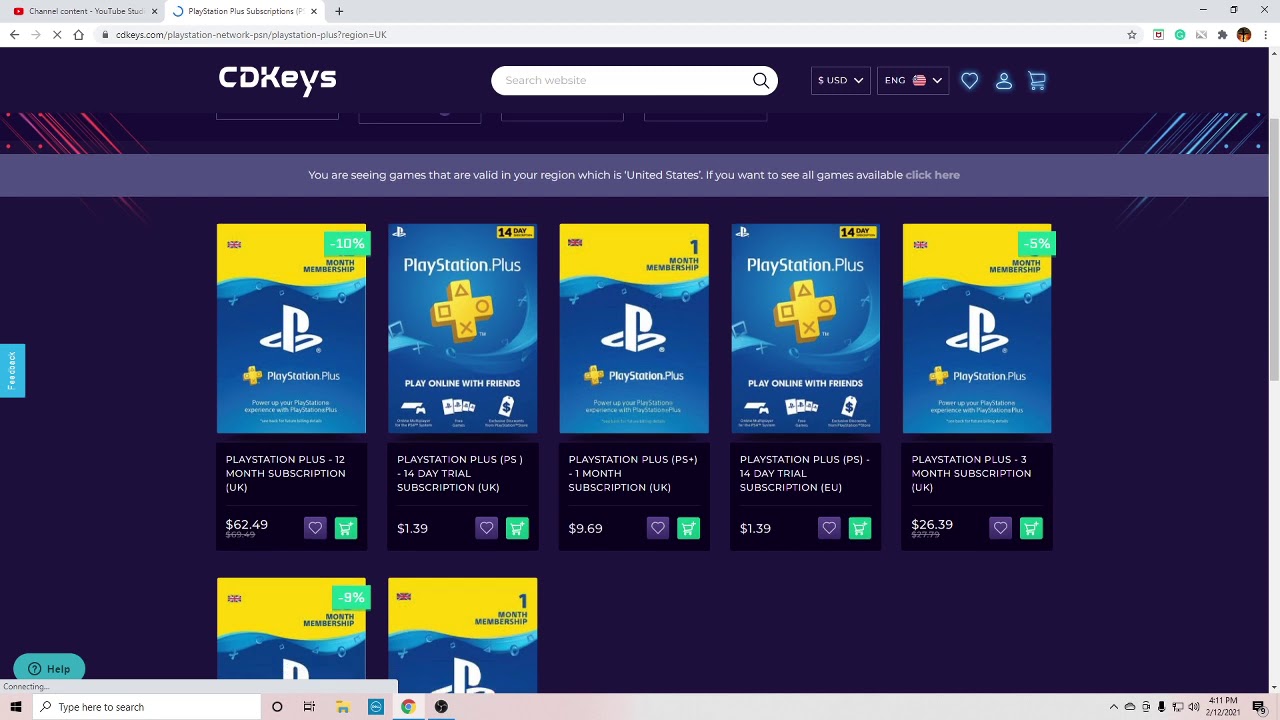Open Task View on taskbar
1280x720 pixels.
pyautogui.click(x=309, y=707)
